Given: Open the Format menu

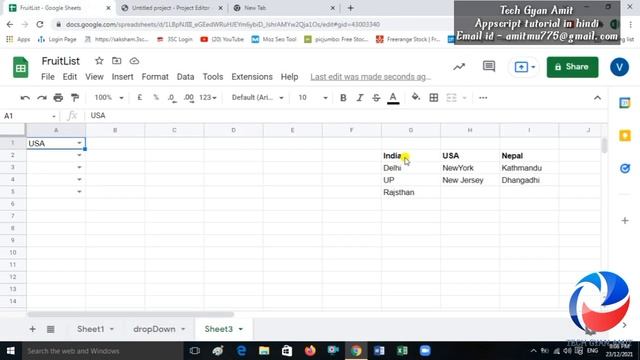Looking at the screenshot, I should tap(155, 77).
